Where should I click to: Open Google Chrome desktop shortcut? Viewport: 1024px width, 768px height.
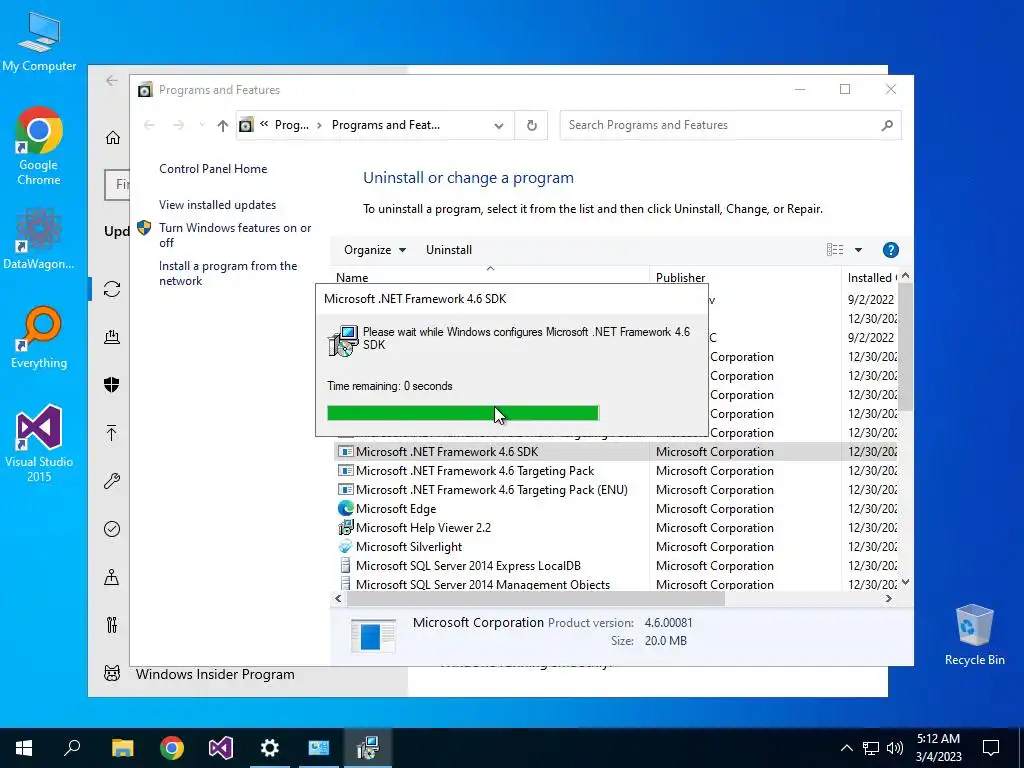pyautogui.click(x=39, y=146)
